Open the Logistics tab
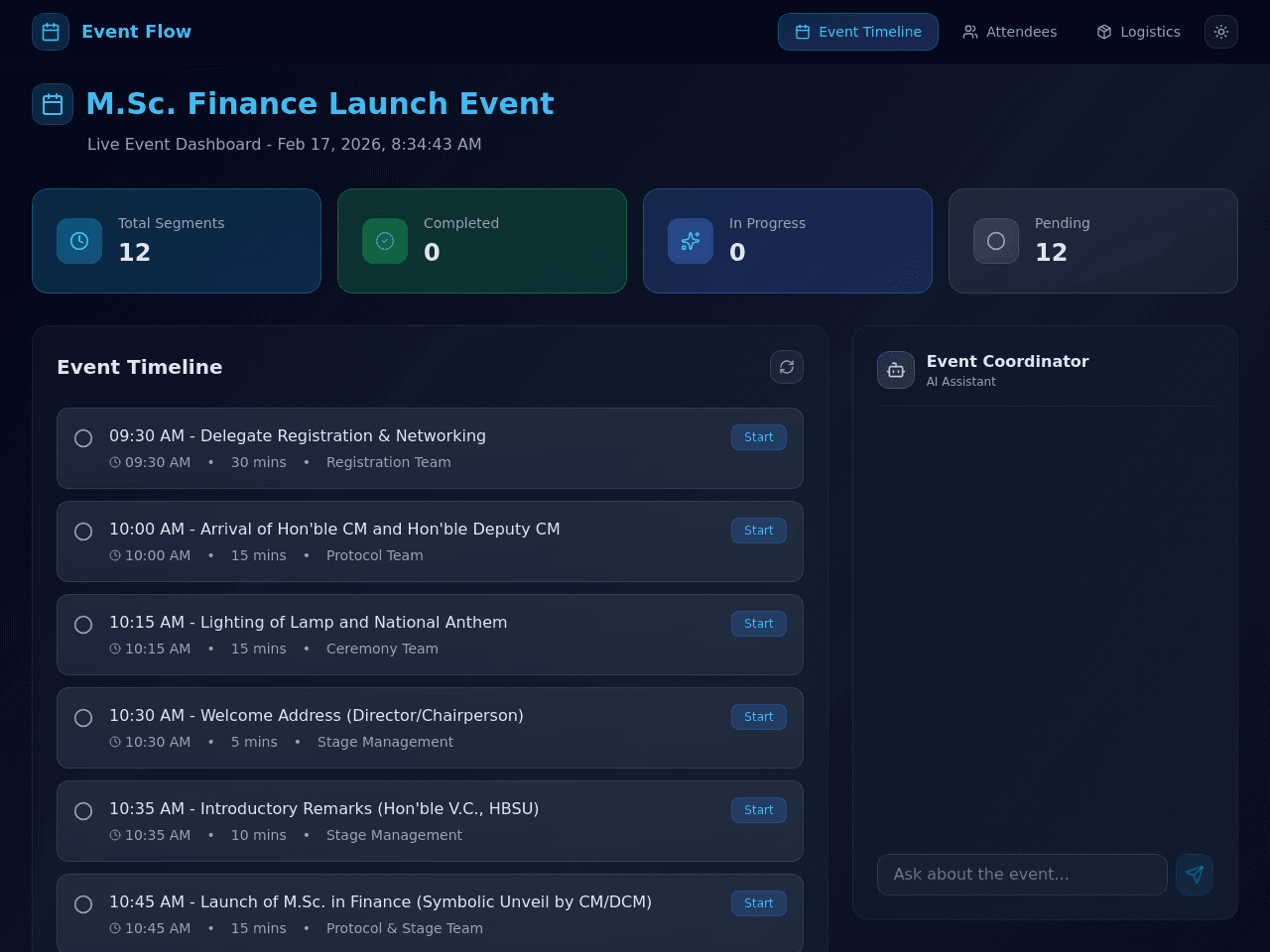Viewport: 1270px width, 952px height. tap(1139, 32)
